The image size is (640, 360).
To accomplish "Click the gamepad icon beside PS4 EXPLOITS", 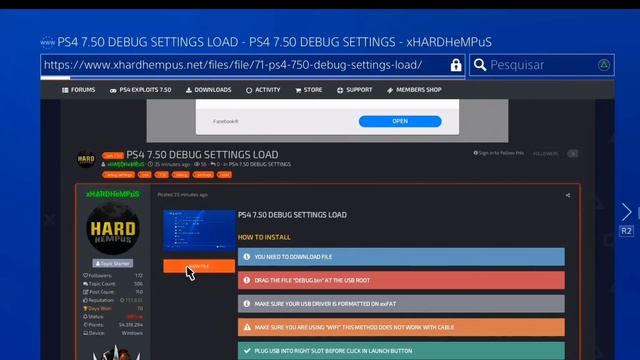I will click(113, 90).
